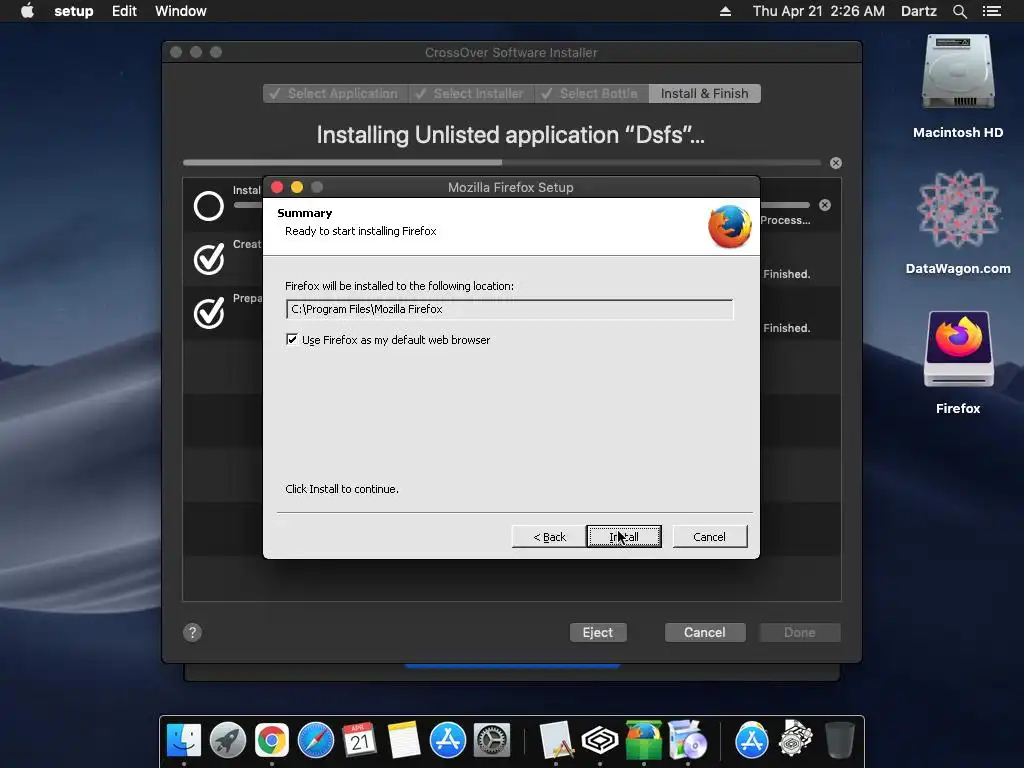The image size is (1024, 768).
Task: Click Cancel in CrossOver installer window
Action: point(705,632)
